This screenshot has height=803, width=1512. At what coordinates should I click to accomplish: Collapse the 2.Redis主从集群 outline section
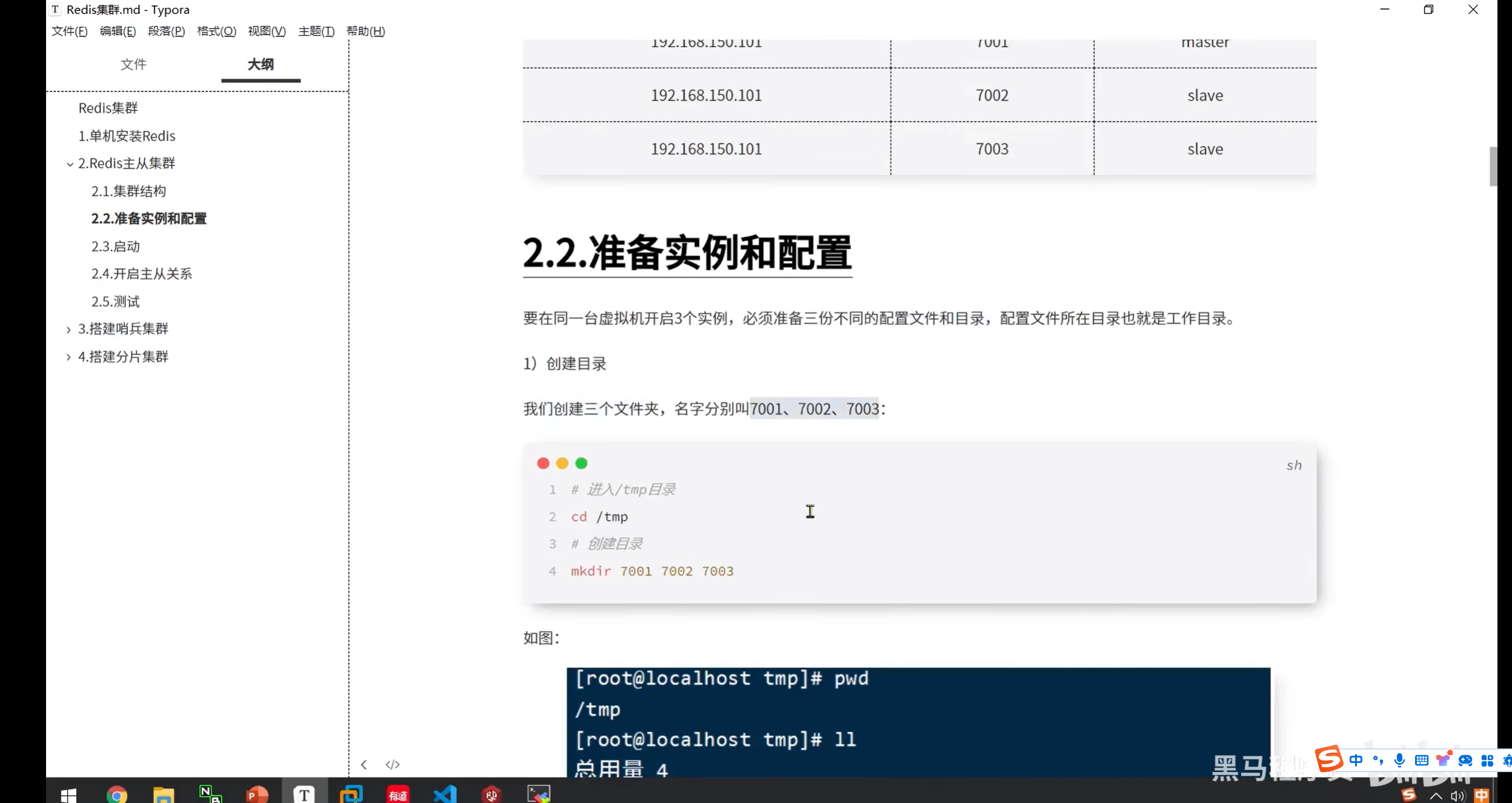[70, 164]
